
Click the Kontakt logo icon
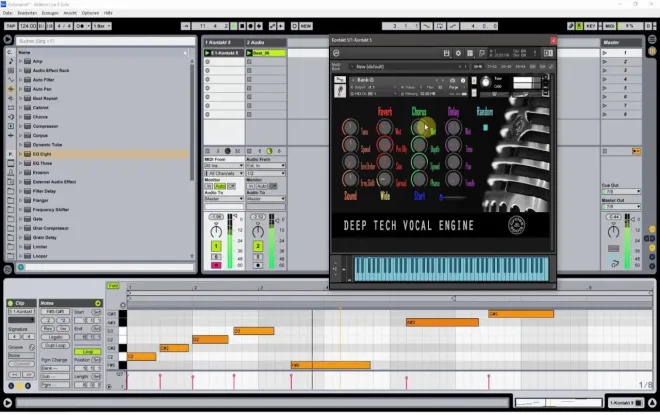pos(336,53)
